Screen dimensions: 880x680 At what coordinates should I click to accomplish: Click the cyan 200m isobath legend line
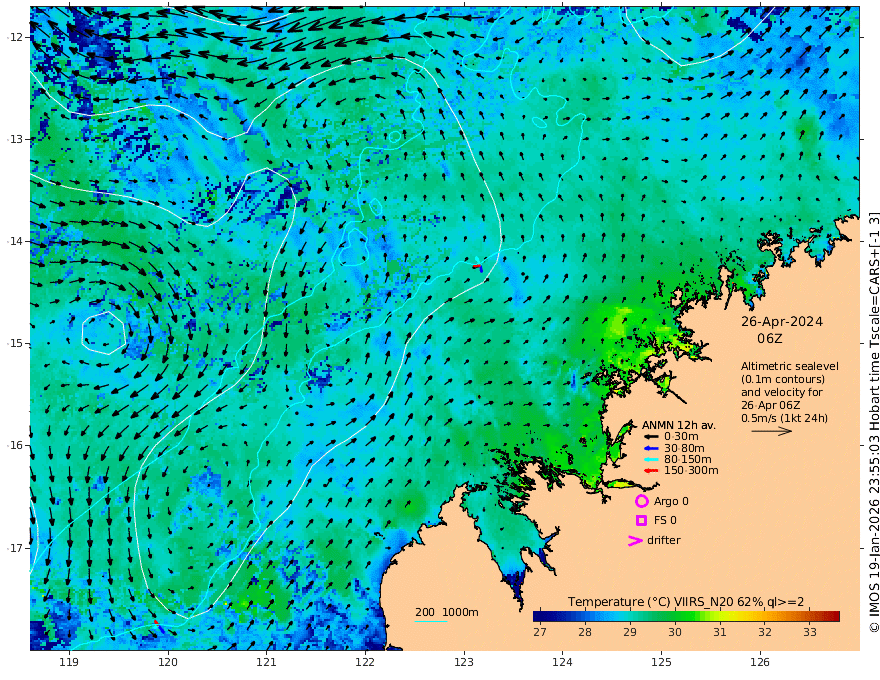click(x=430, y=621)
